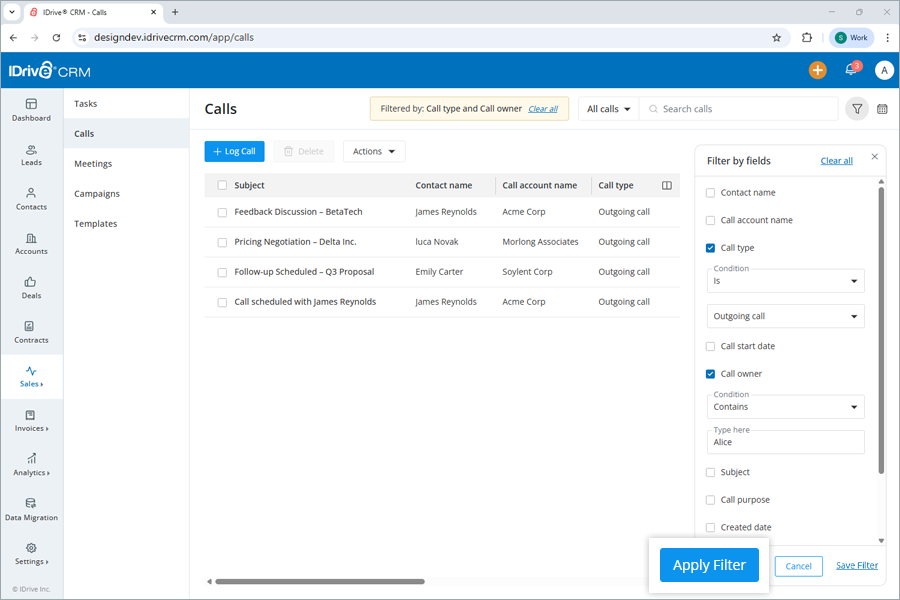Click the orange plus quick-create button
Viewport: 900px width, 600px height.
(x=817, y=70)
